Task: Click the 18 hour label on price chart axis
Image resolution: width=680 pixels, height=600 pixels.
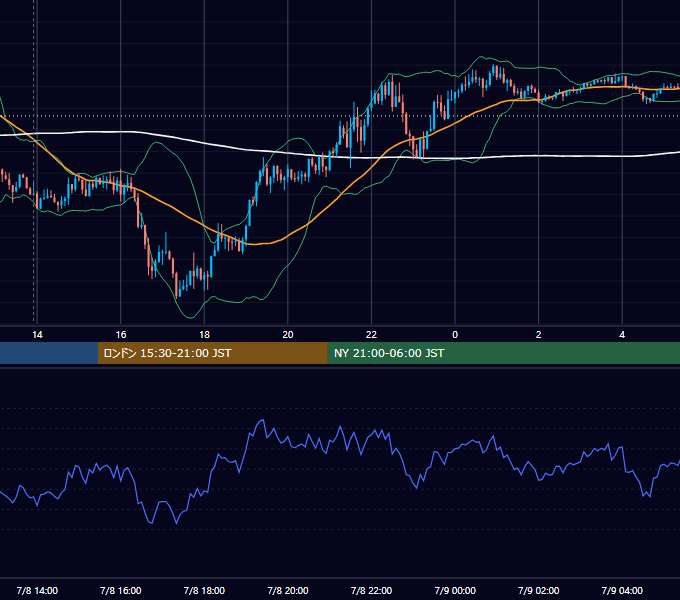Action: [204, 335]
